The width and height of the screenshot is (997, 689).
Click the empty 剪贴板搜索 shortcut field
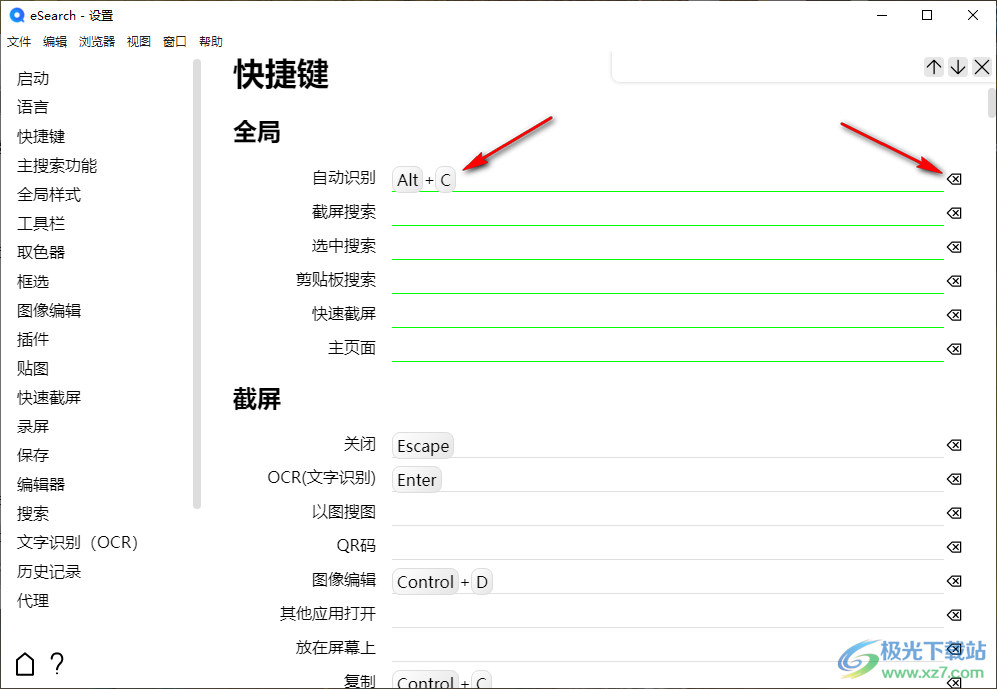[x=668, y=281]
